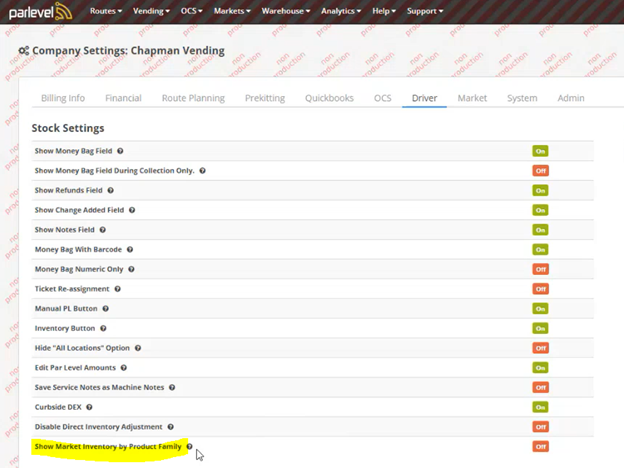
Task: Switch to the Quickbooks tab
Action: [329, 98]
